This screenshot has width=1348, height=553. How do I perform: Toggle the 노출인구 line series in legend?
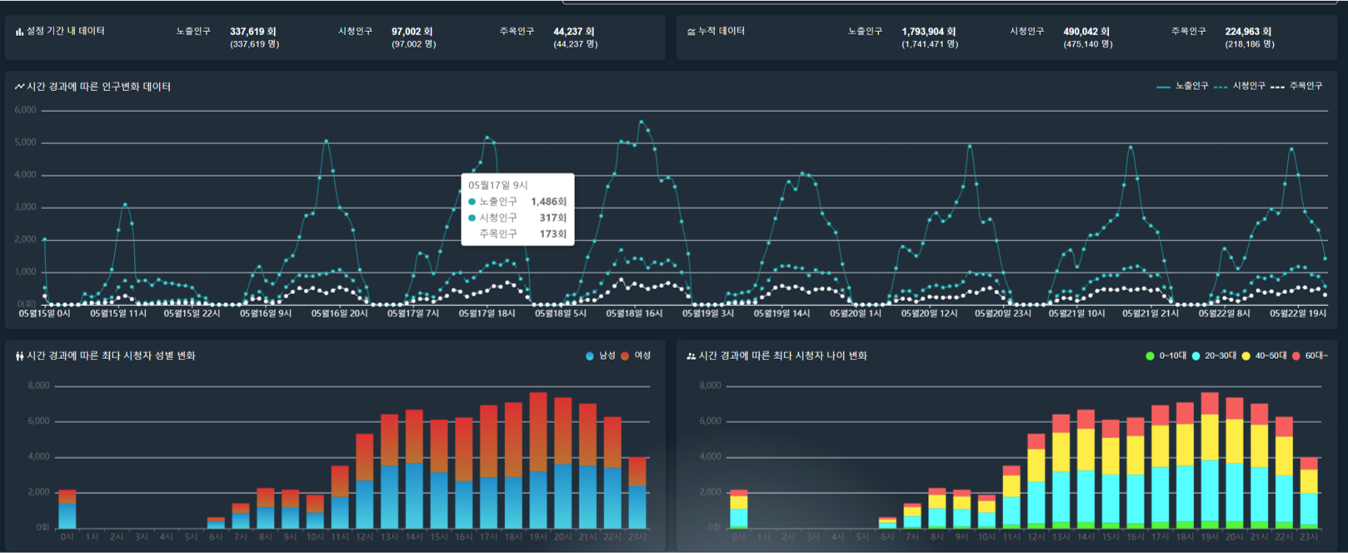point(1181,86)
